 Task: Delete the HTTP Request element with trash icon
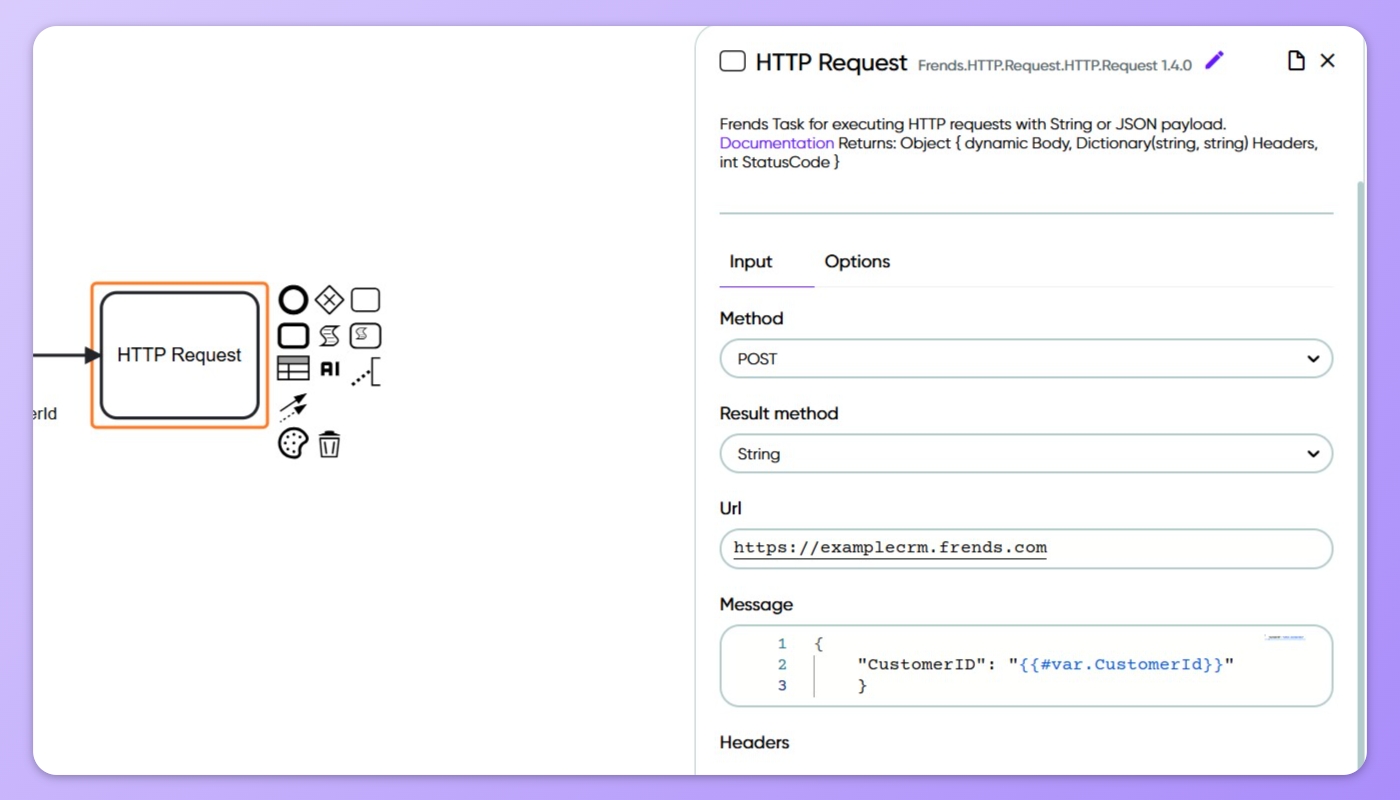329,444
